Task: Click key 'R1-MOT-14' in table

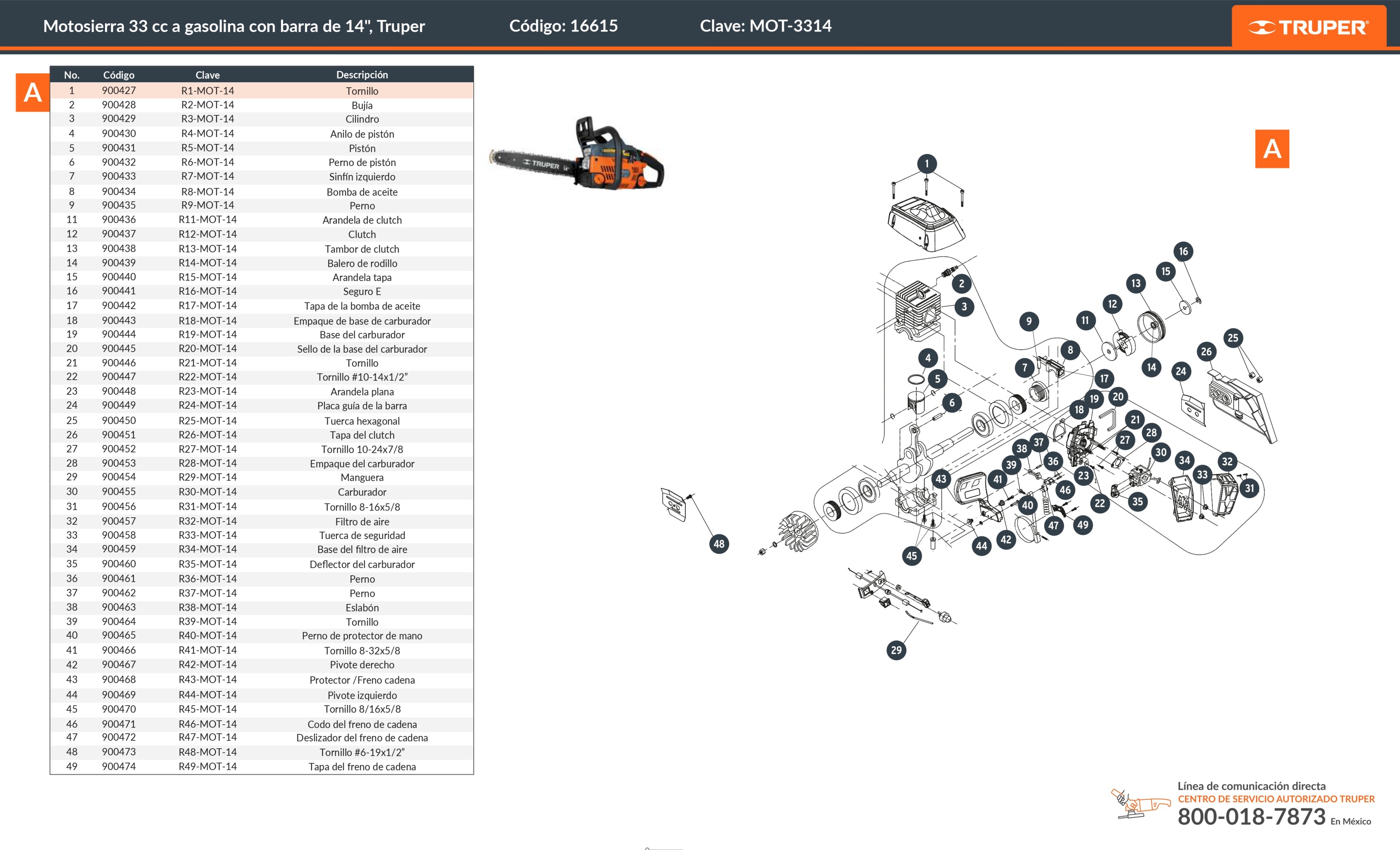Action: pyautogui.click(x=208, y=90)
